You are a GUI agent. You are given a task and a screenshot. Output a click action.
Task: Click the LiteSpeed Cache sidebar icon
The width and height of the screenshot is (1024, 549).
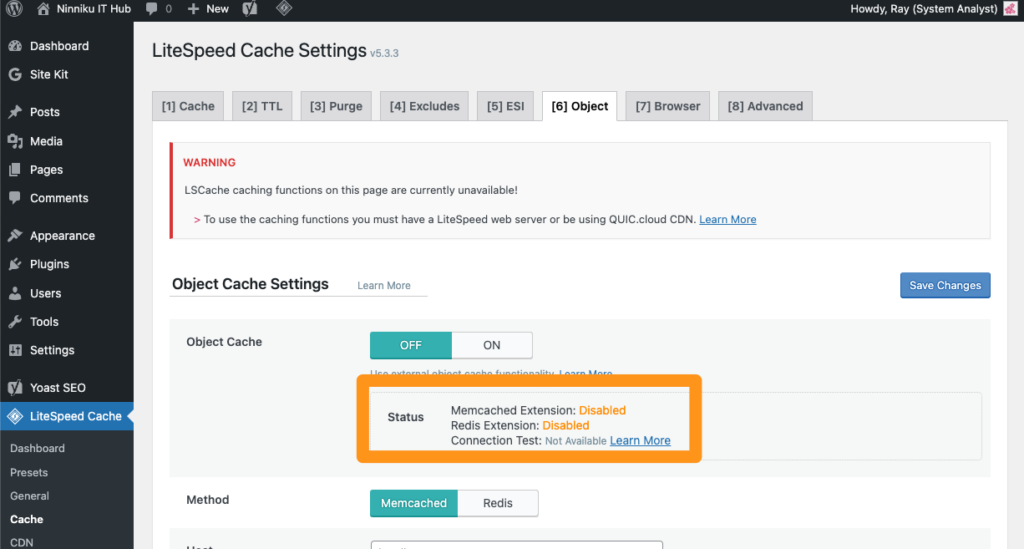pos(15,416)
